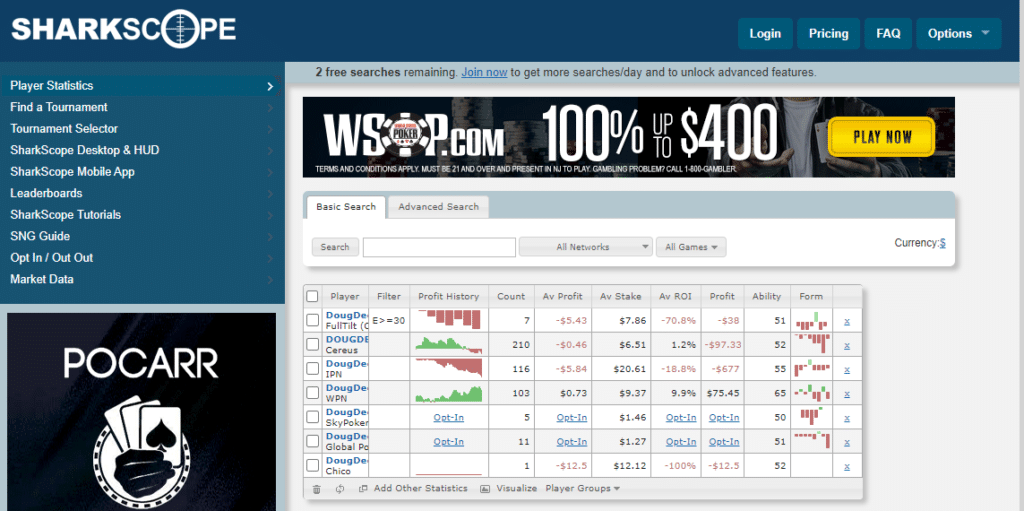The width and height of the screenshot is (1024, 511).
Task: Click the Add Other Statistics label
Action: [x=421, y=488]
